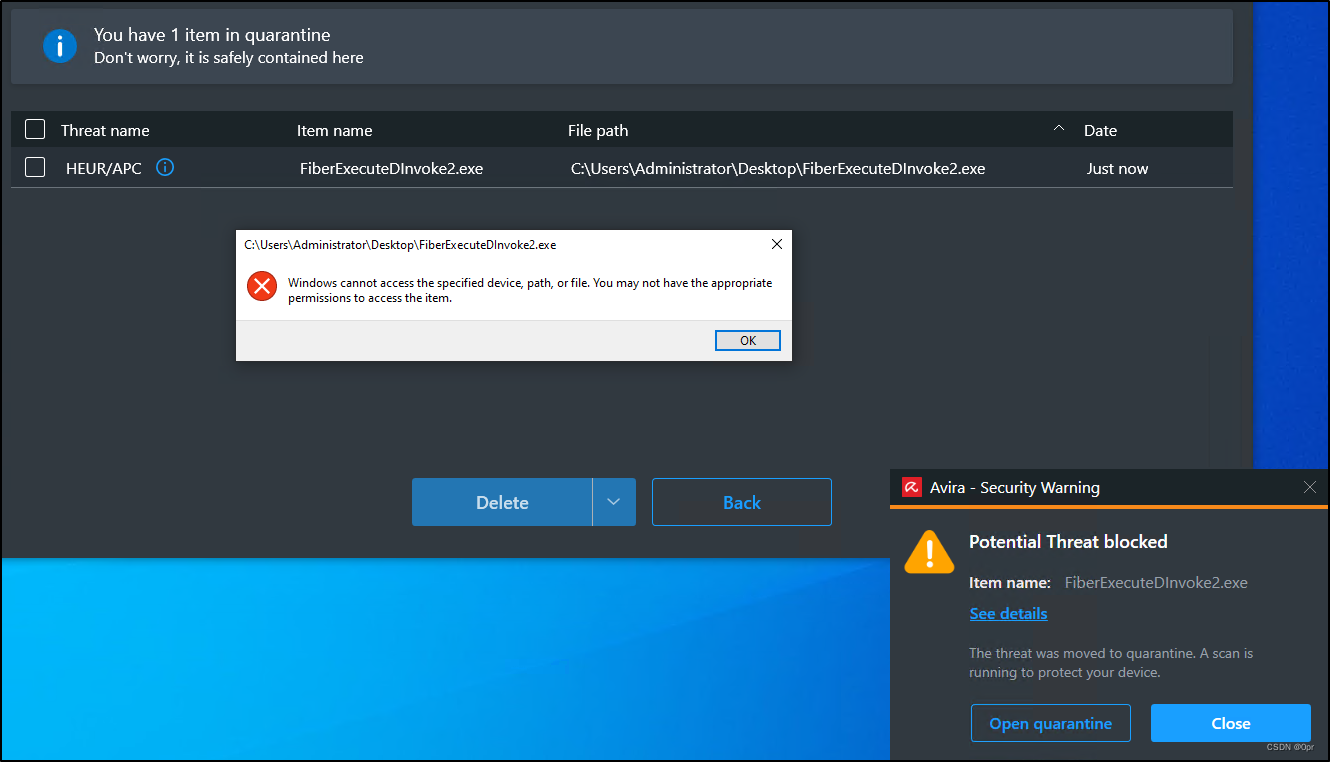
Task: Close the Avira Security Warning popup
Action: (x=1310, y=487)
